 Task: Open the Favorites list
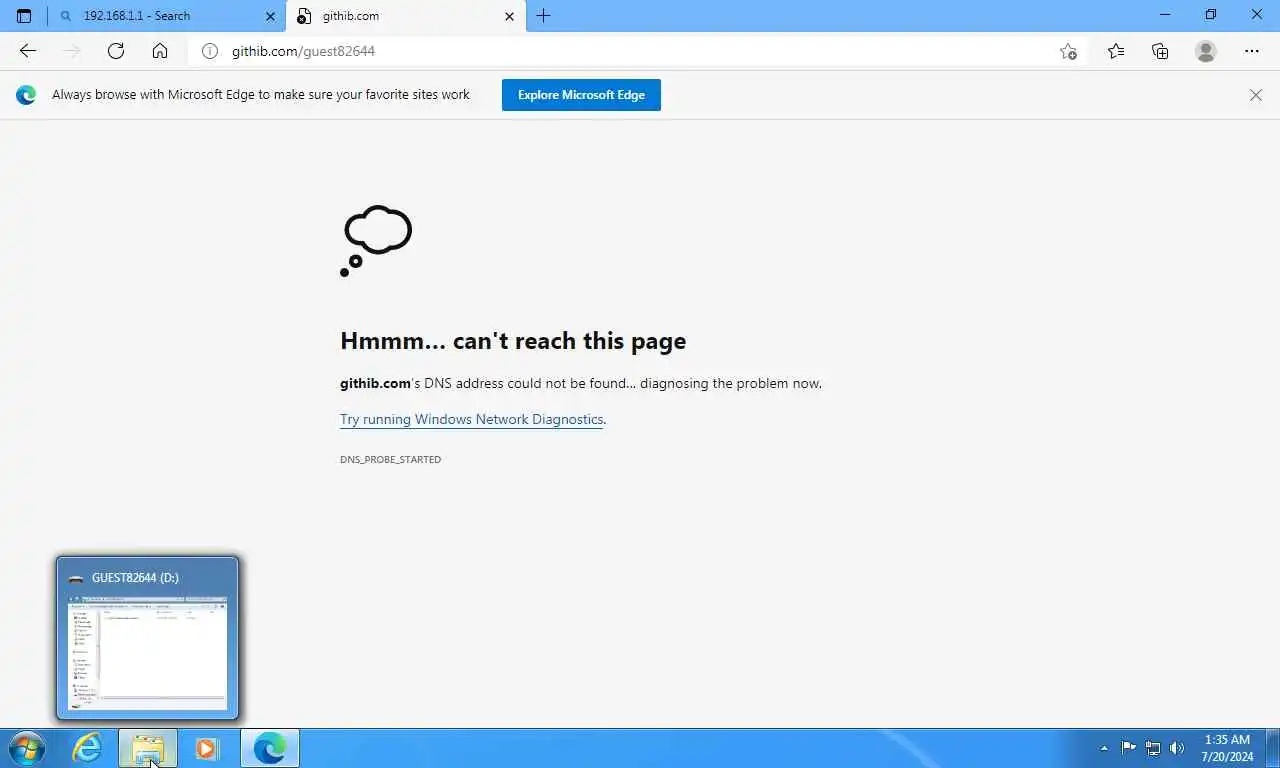(1116, 51)
